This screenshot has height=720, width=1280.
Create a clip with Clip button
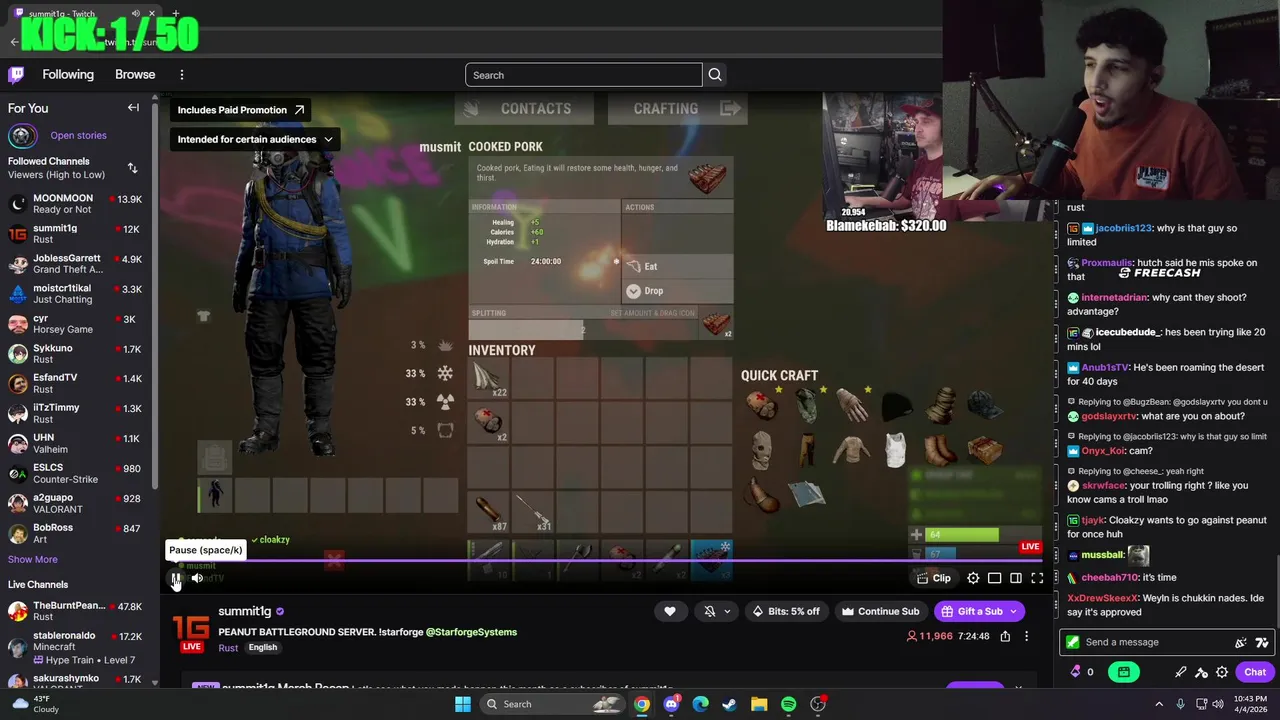pos(934,578)
